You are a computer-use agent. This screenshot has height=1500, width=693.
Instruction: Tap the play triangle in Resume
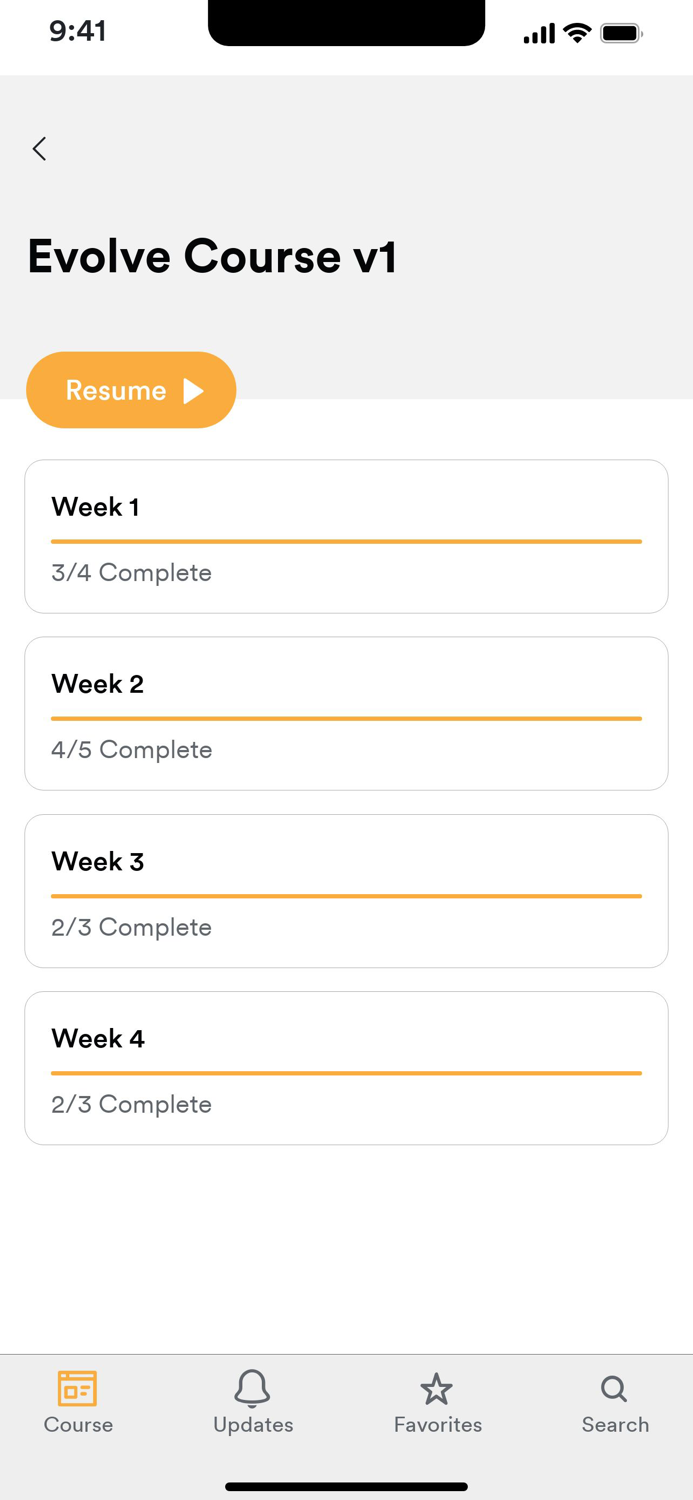(194, 391)
